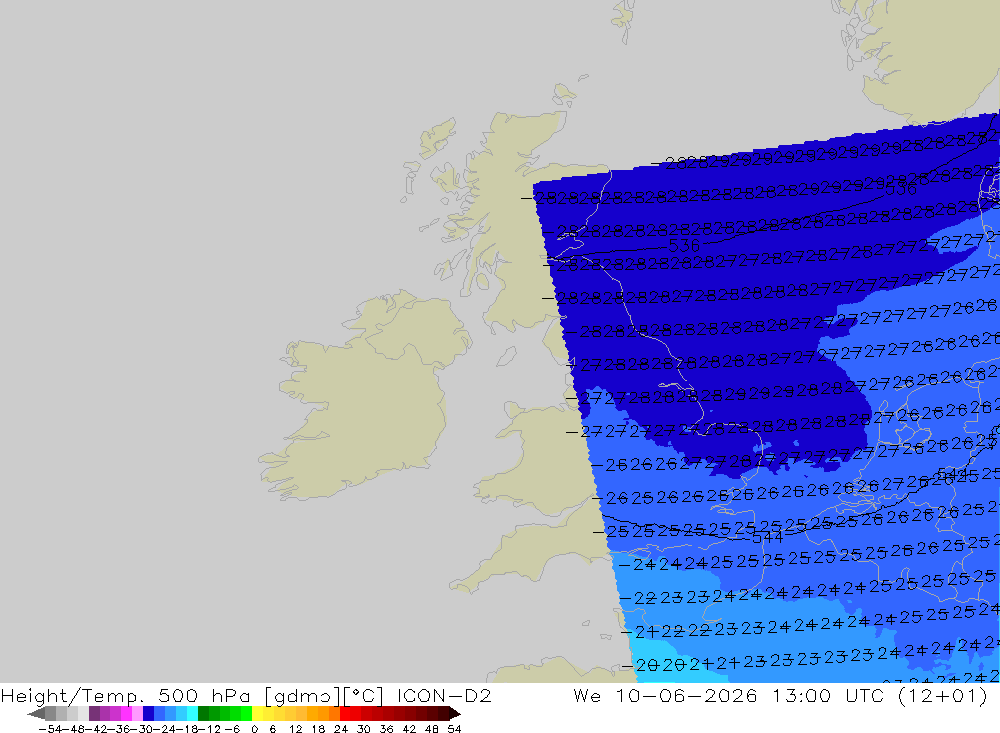Select the bright yellow legend swatch at 0
1000x733 pixels.
pyautogui.click(x=258, y=714)
